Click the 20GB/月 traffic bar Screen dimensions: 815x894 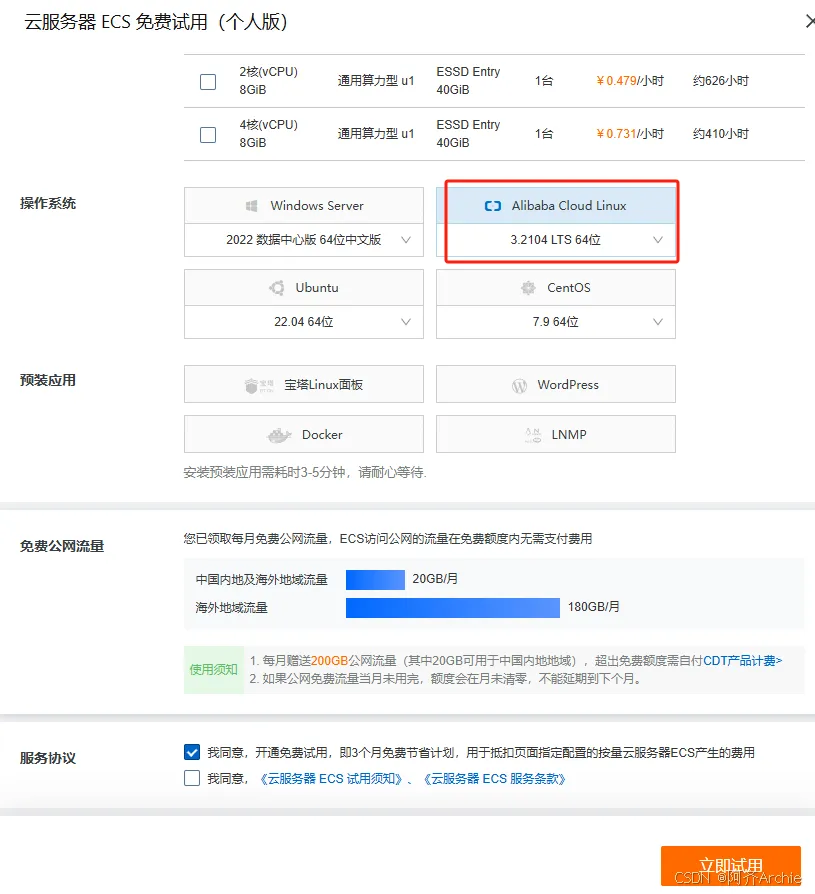[375, 579]
